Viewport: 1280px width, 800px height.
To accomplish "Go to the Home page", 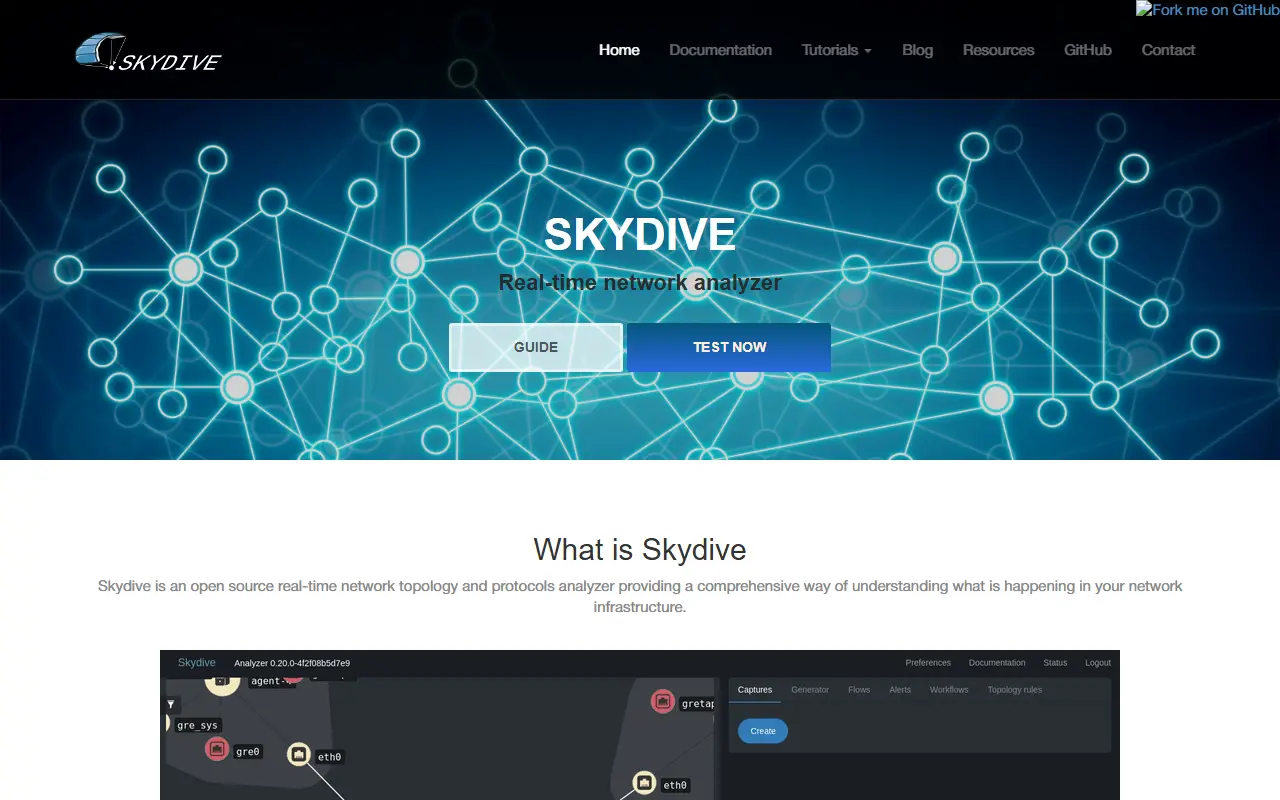I will click(619, 50).
